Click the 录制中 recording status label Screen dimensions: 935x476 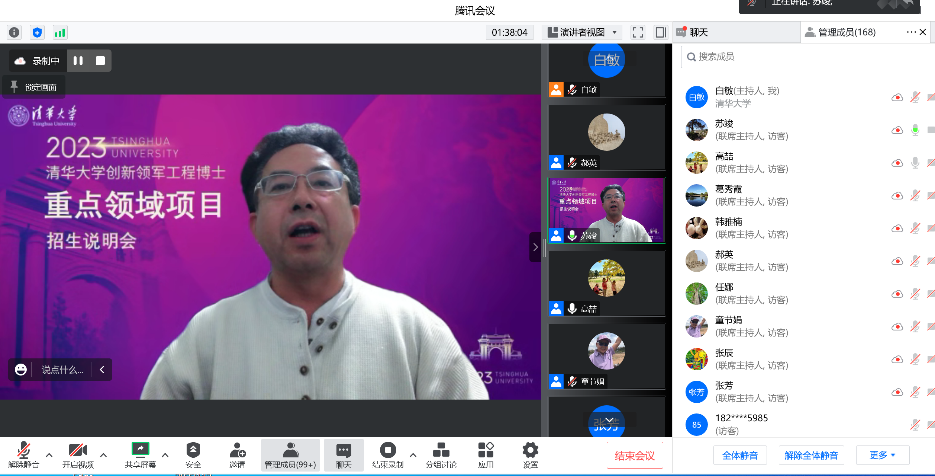pyautogui.click(x=45, y=61)
